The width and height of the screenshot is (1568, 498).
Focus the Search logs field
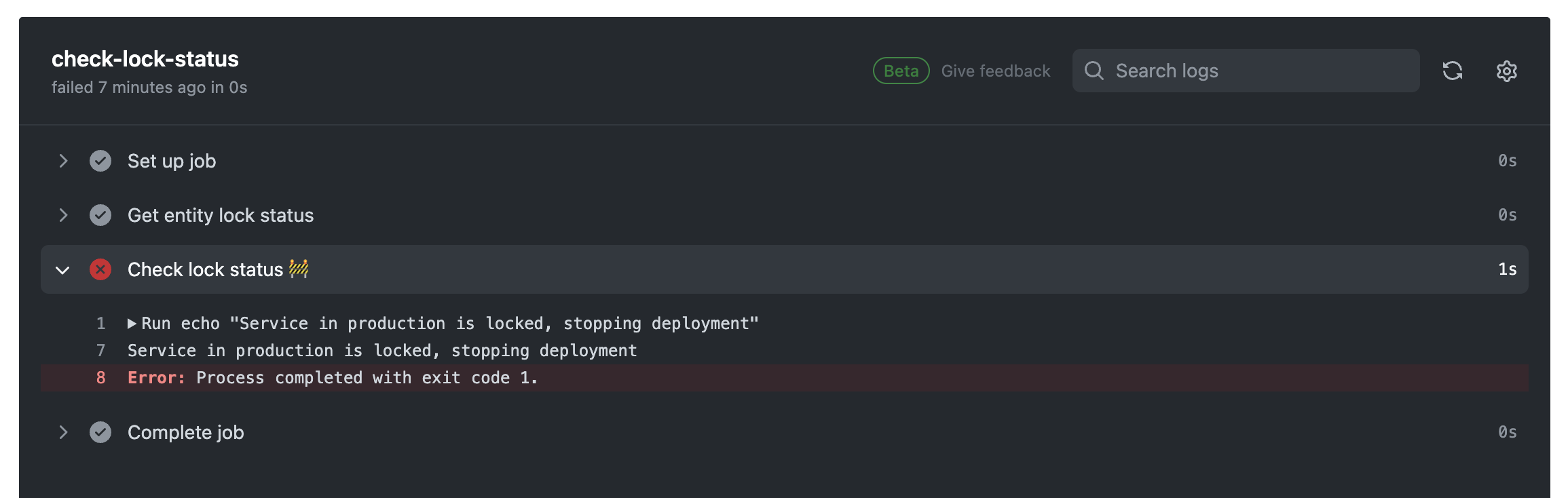(x=1263, y=71)
